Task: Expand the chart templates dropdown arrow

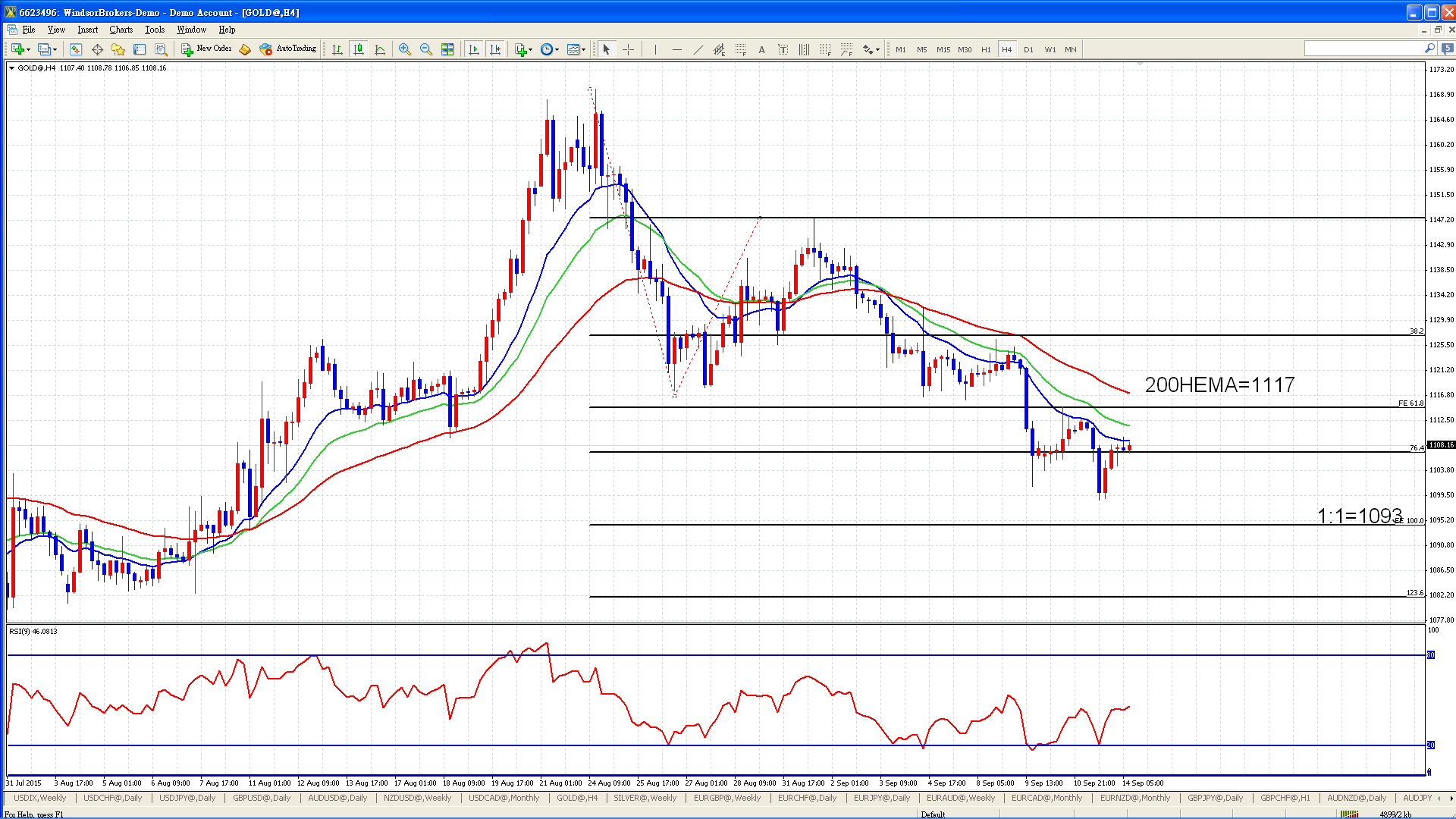Action: click(584, 50)
